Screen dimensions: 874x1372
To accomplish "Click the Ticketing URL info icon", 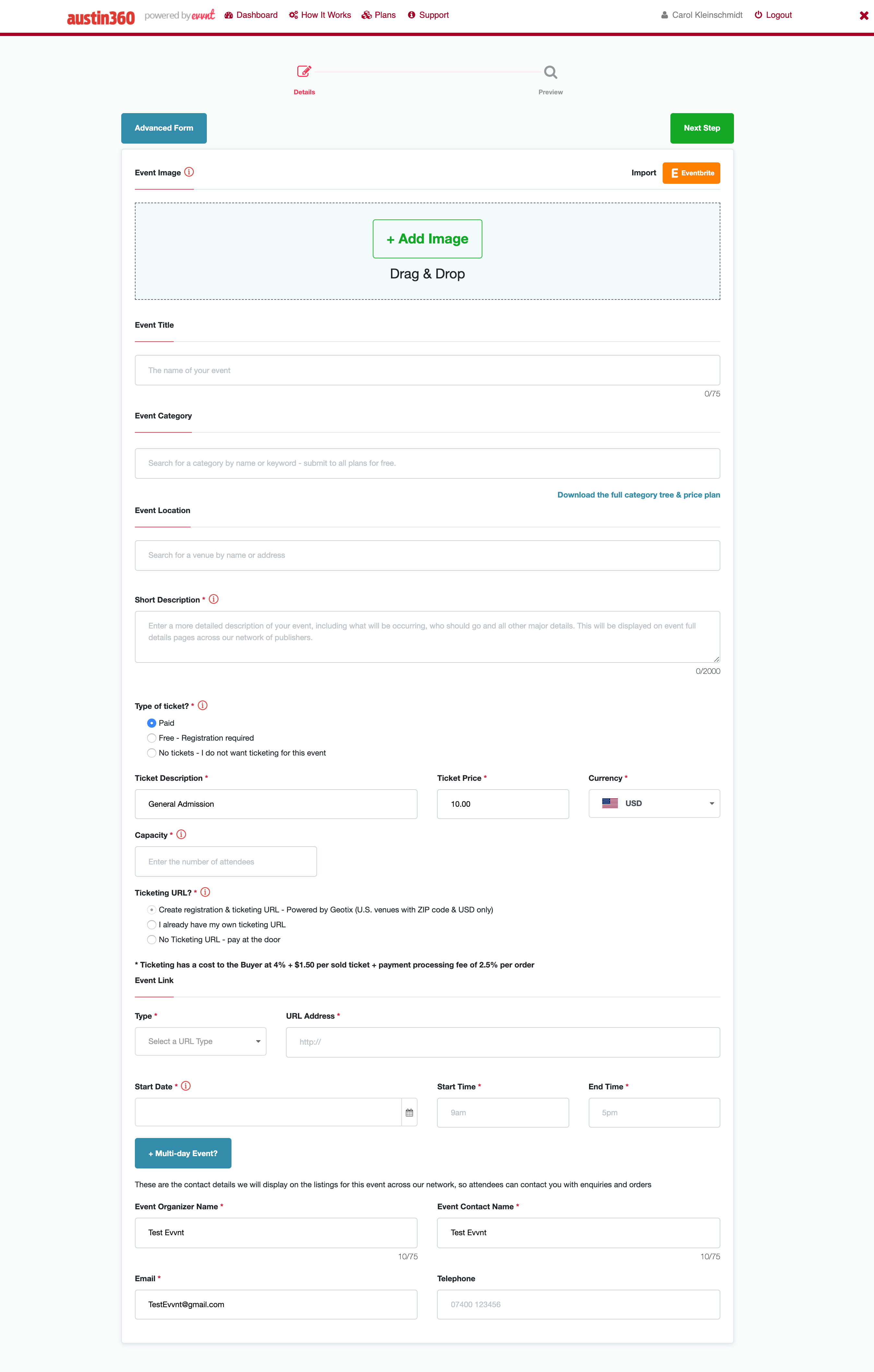I will click(x=206, y=892).
